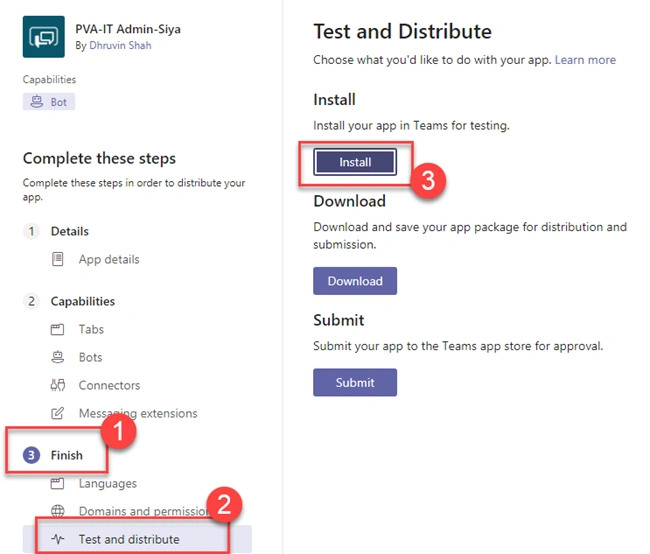This screenshot has height=554, width=650.
Task: Click the 'Download' section heading text
Action: 349,201
